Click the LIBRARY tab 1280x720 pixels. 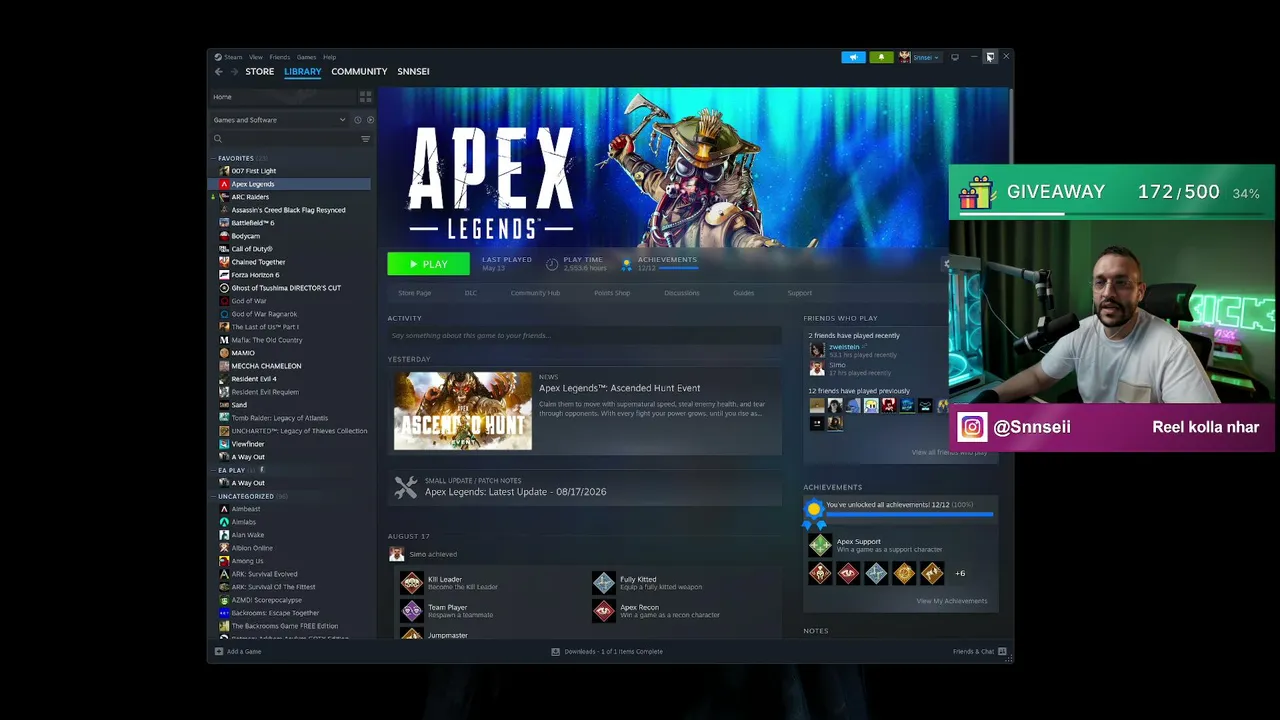(x=303, y=72)
